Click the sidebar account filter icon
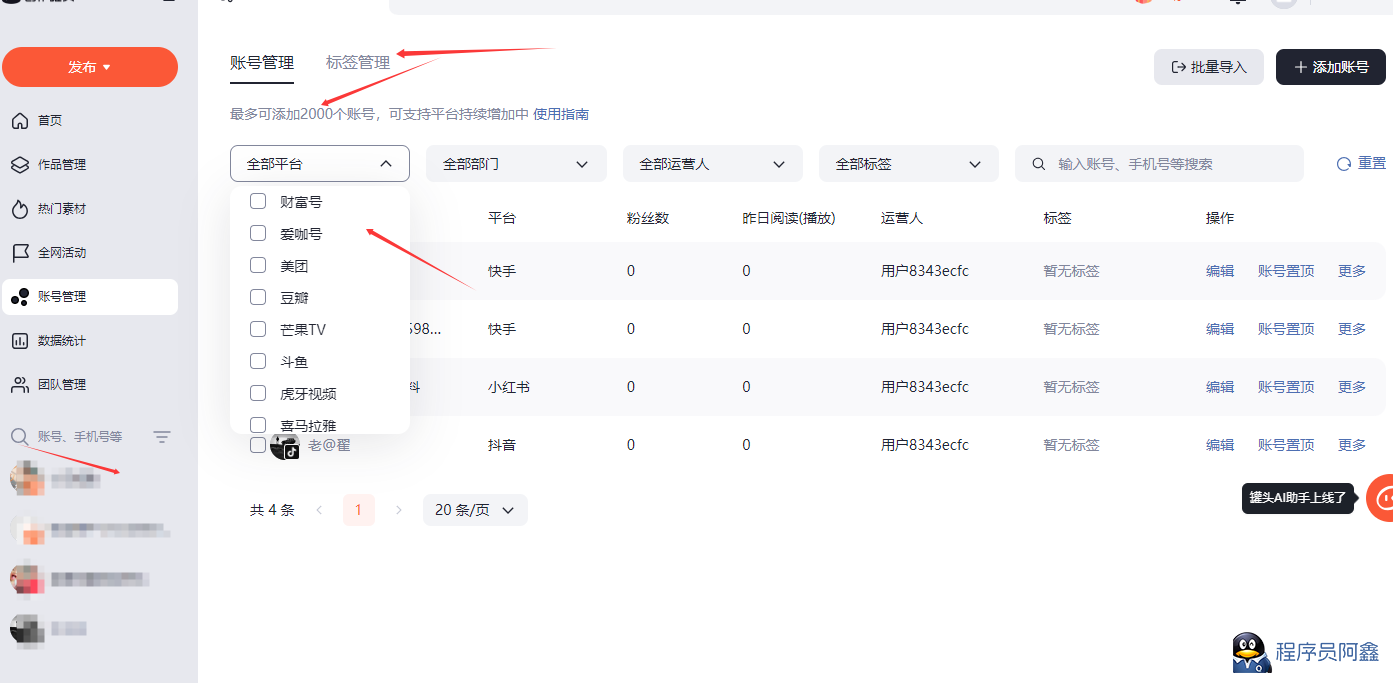This screenshot has height=683, width=1393. pos(162,437)
